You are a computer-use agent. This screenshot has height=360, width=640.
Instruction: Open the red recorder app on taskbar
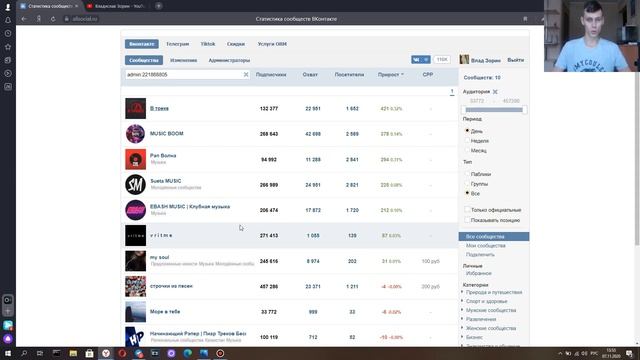click(220, 353)
